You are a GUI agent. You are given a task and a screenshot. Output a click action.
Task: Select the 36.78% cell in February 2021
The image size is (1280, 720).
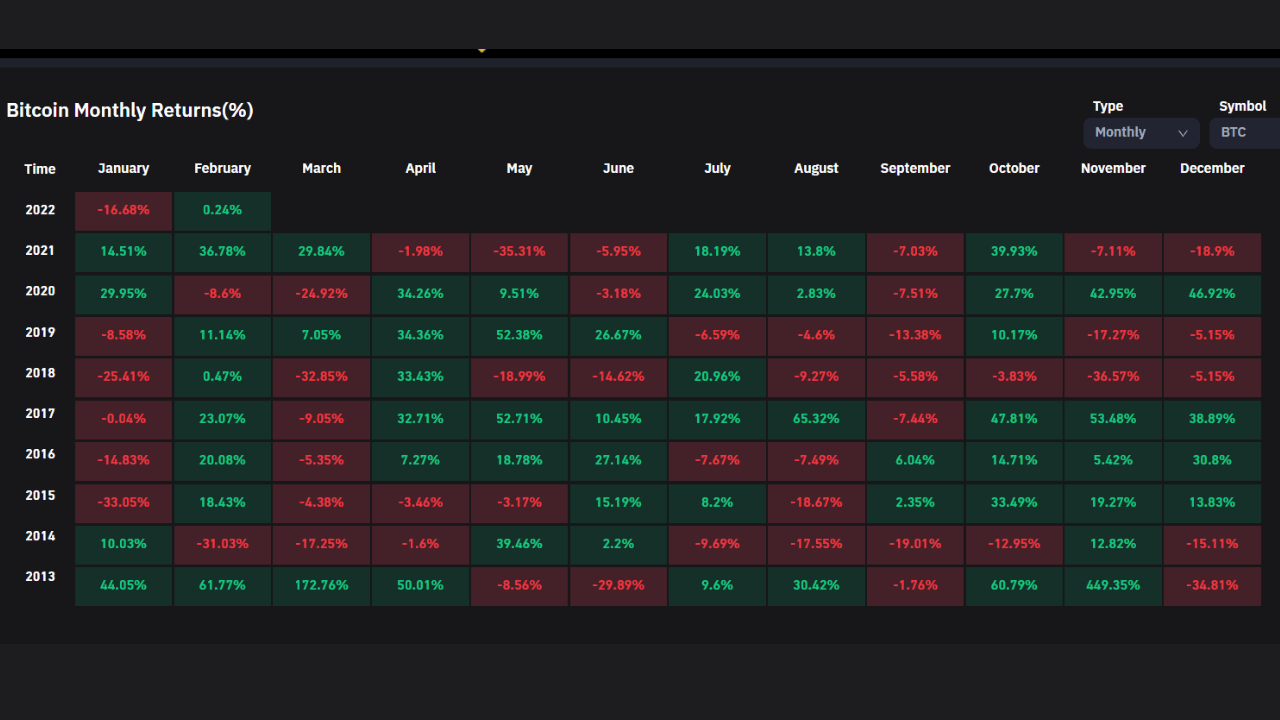click(223, 252)
